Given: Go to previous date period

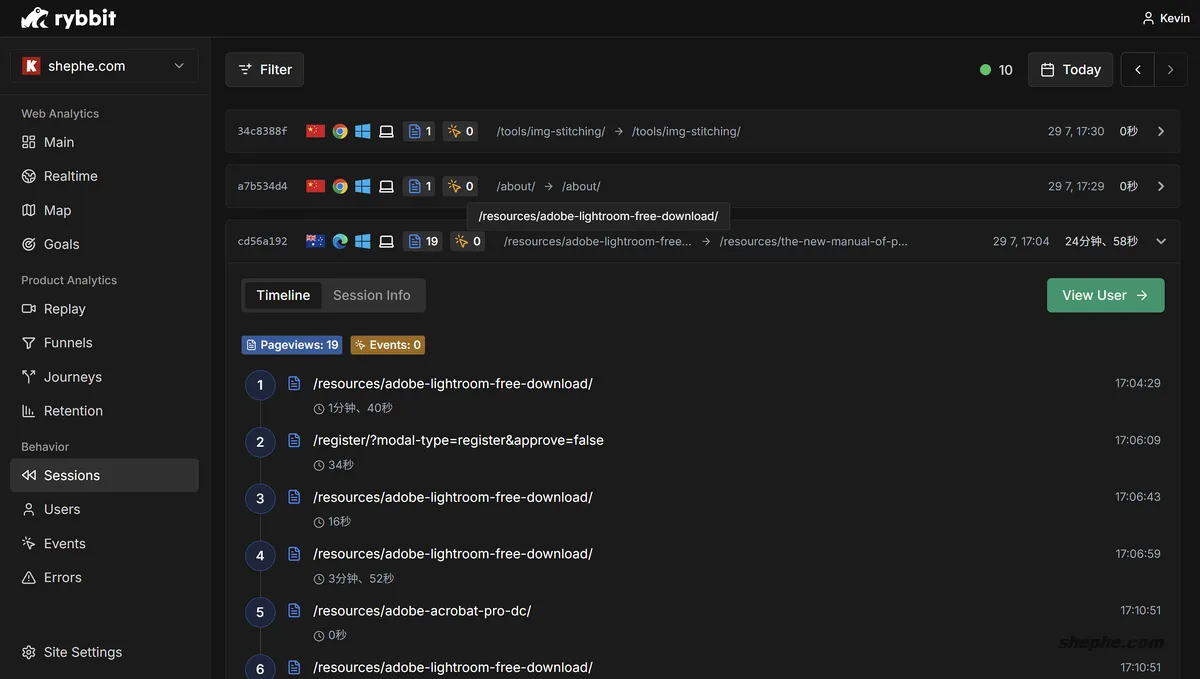Looking at the screenshot, I should click(1137, 70).
